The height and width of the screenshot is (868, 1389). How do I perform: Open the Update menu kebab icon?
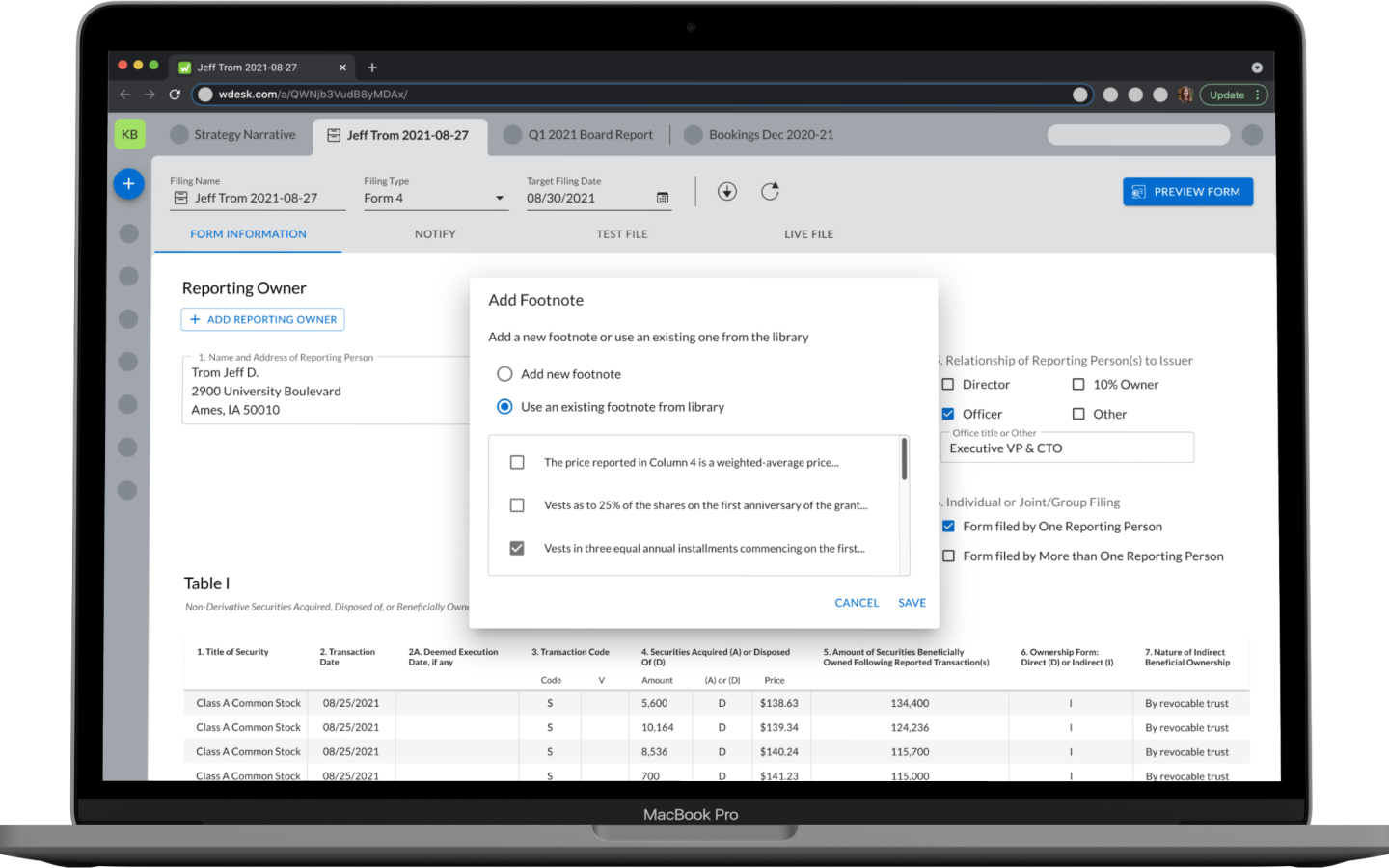[x=1258, y=95]
